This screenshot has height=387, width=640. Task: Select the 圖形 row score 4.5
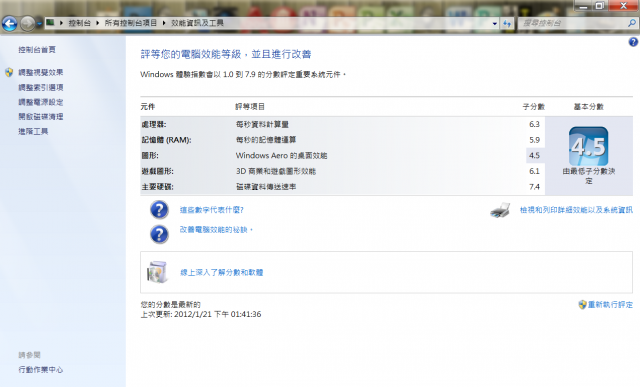[x=534, y=156]
